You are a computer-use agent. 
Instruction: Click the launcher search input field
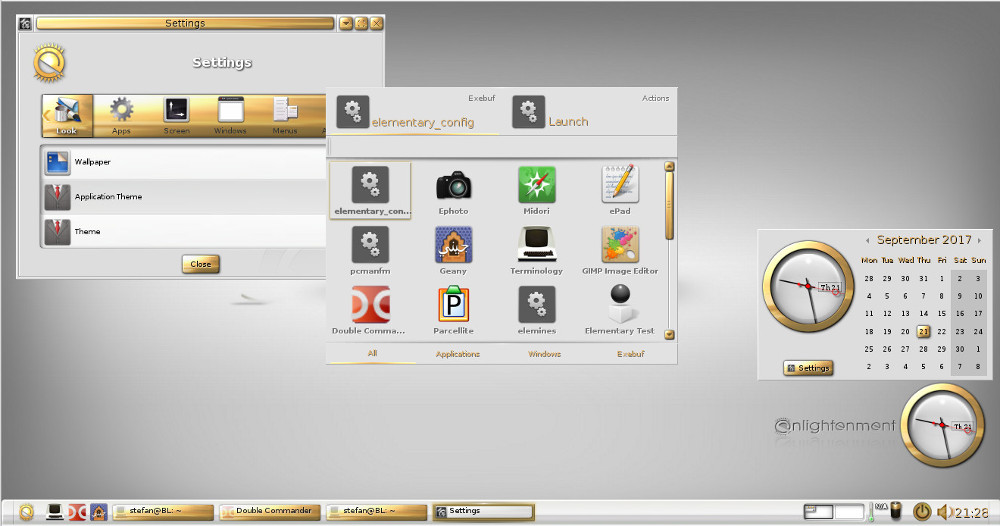pos(501,147)
